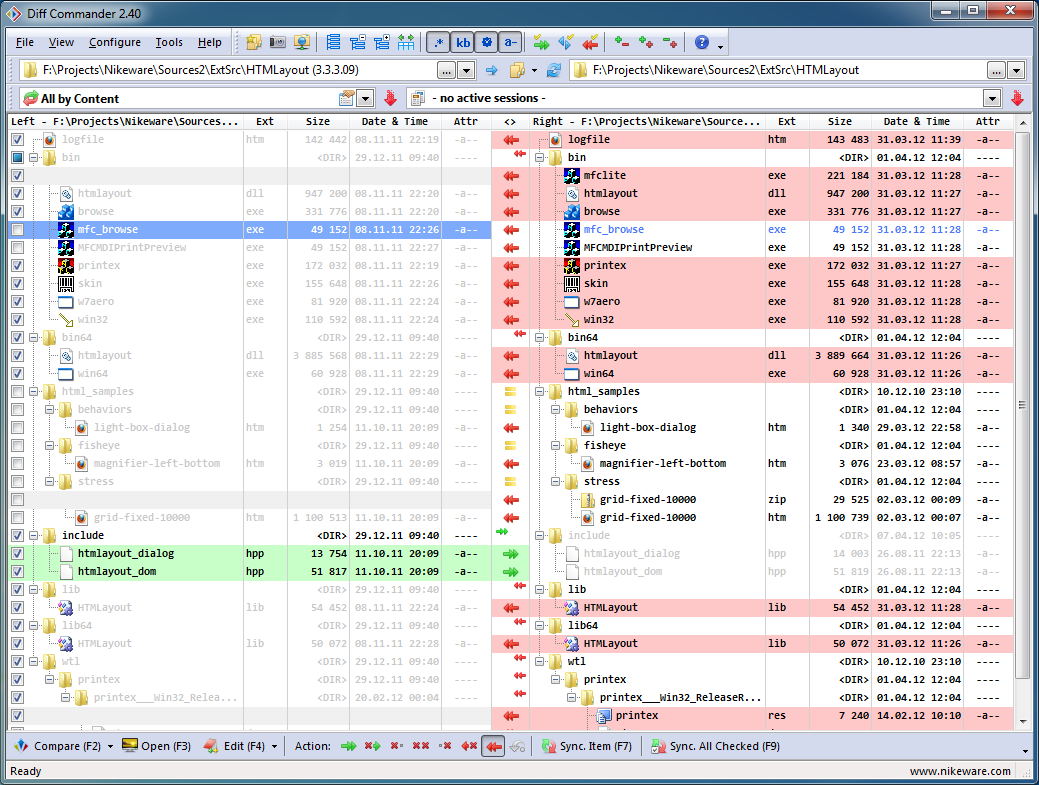Toggle the wildcard filter (.*) button
This screenshot has height=785, width=1039.
tap(438, 42)
